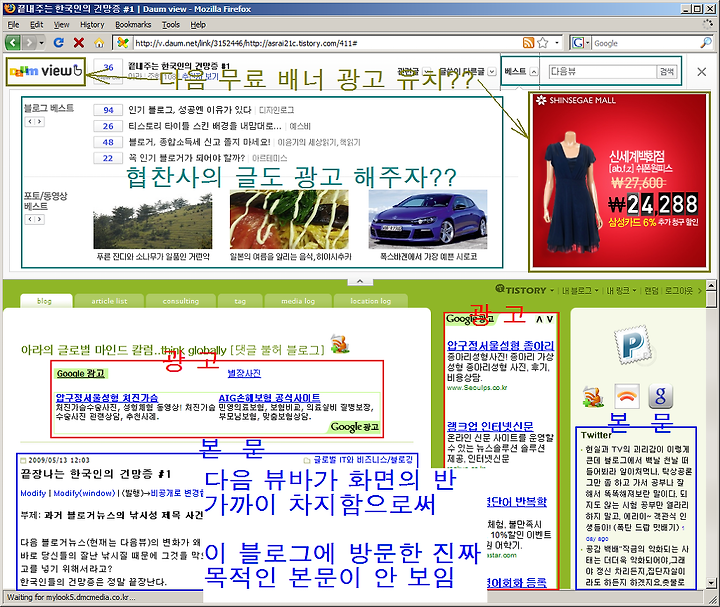The height and width of the screenshot is (607, 720).
Task: Expand the 블로거 다른글 dropdown
Action: click(492, 72)
